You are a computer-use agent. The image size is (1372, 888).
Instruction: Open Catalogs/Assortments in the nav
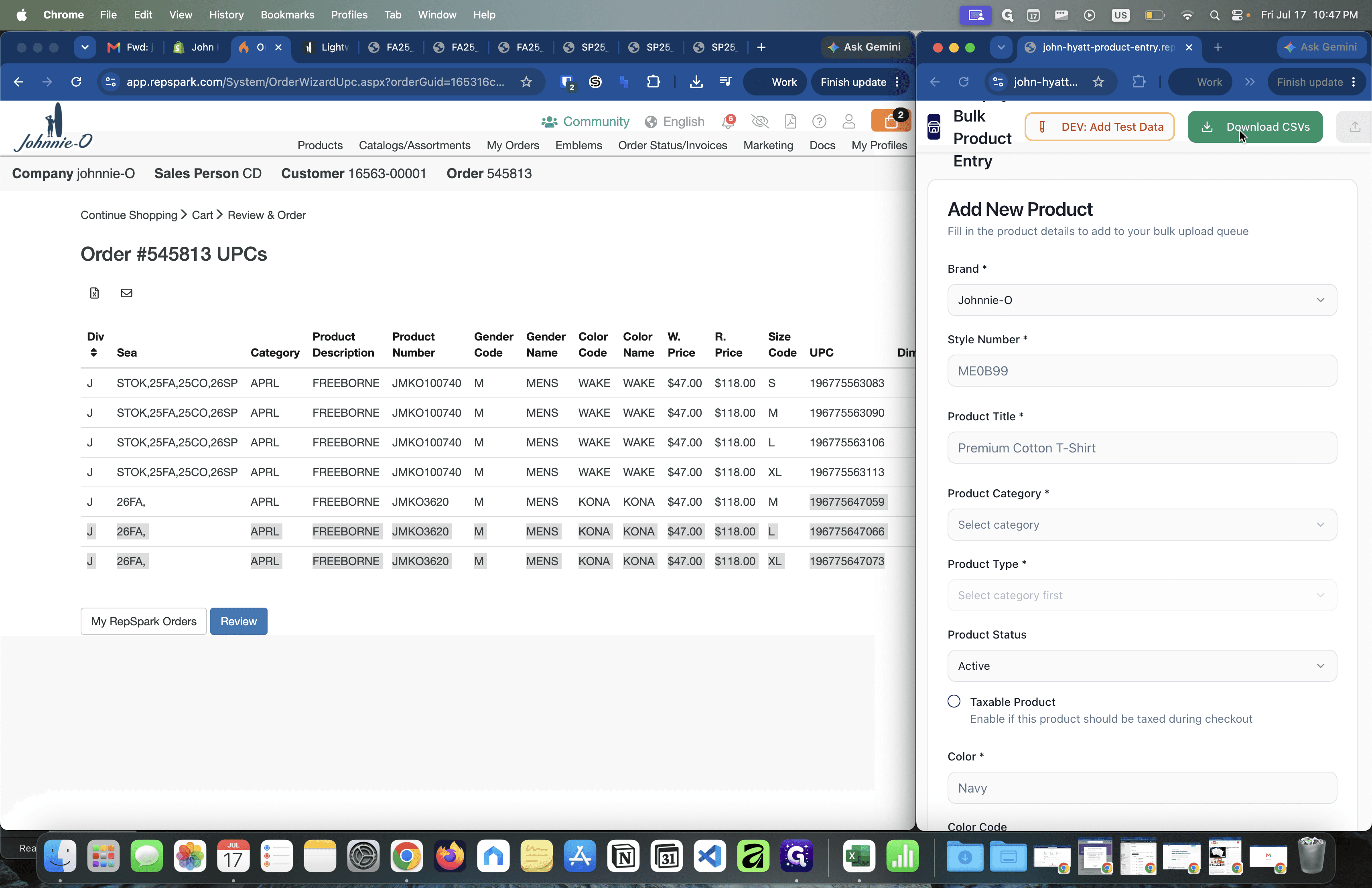click(414, 145)
